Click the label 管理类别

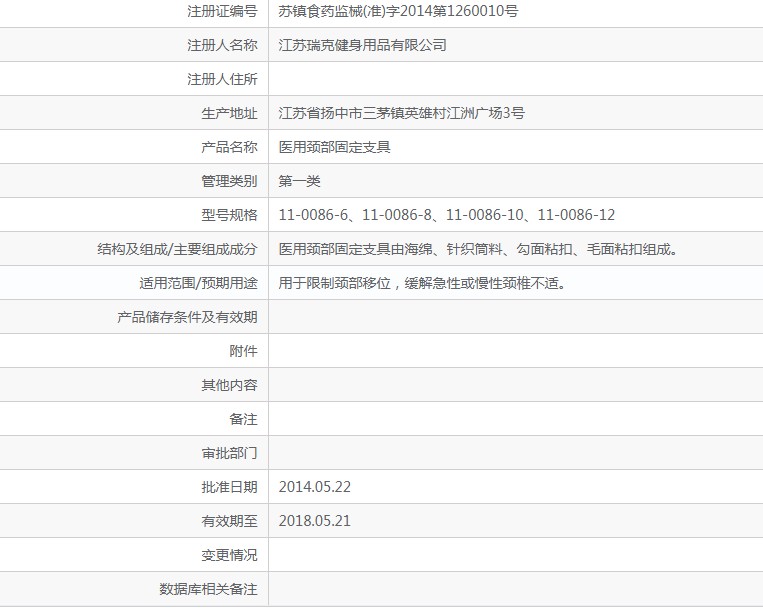tap(229, 182)
